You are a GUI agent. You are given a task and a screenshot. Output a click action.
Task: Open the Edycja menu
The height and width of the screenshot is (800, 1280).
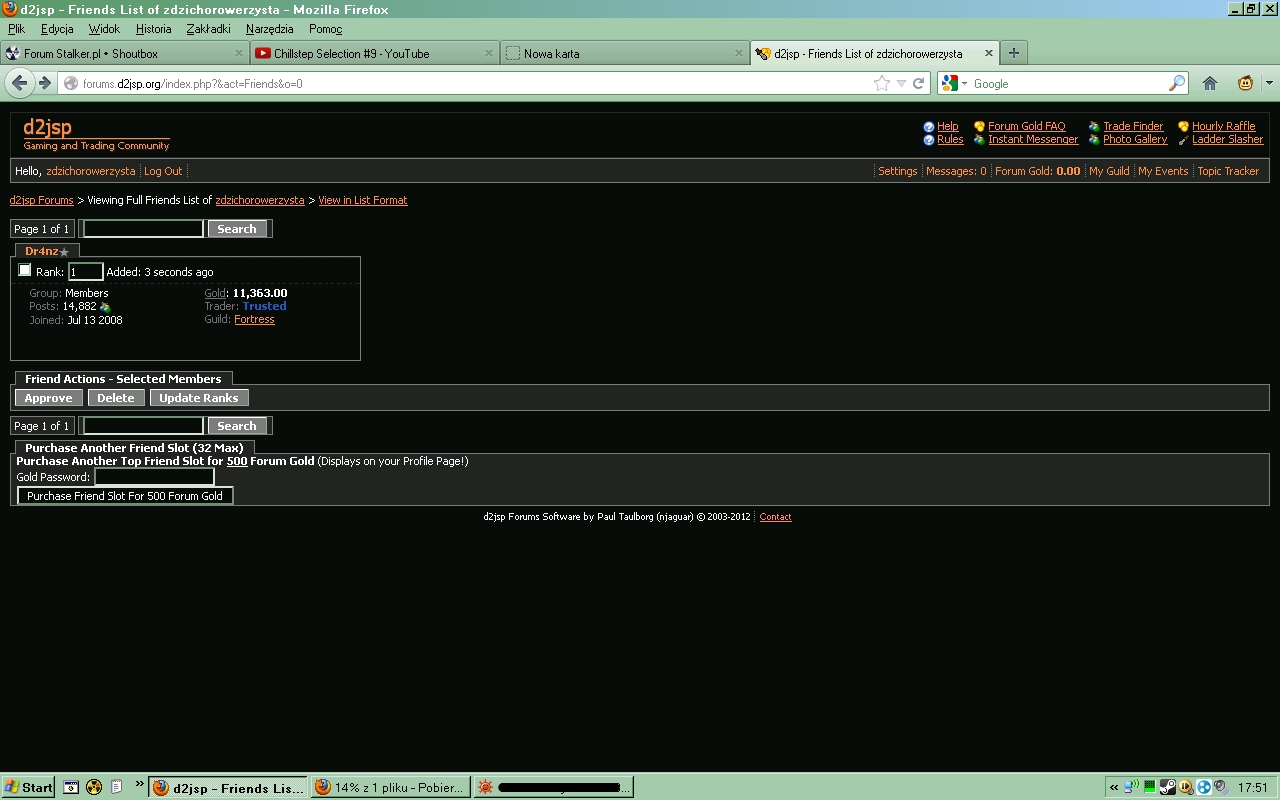point(57,29)
